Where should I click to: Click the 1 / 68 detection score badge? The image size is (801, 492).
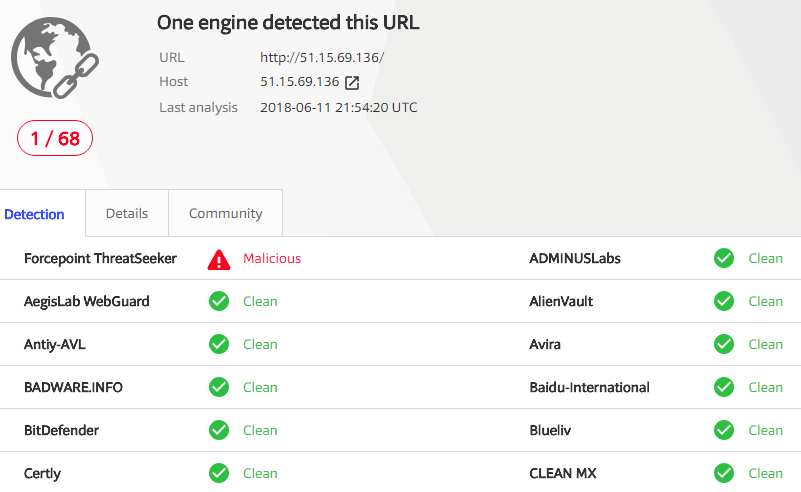[x=55, y=138]
